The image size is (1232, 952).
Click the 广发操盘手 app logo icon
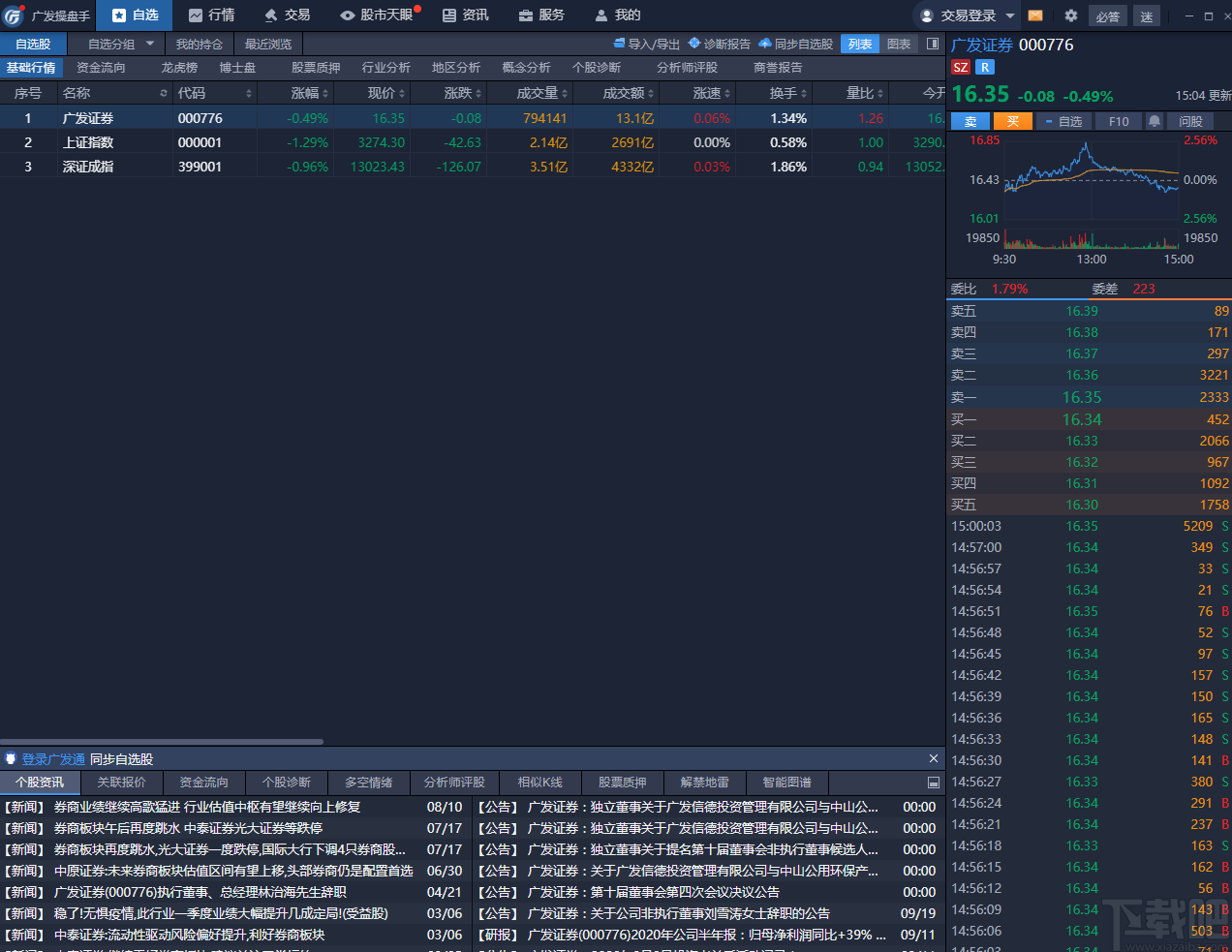click(x=13, y=15)
